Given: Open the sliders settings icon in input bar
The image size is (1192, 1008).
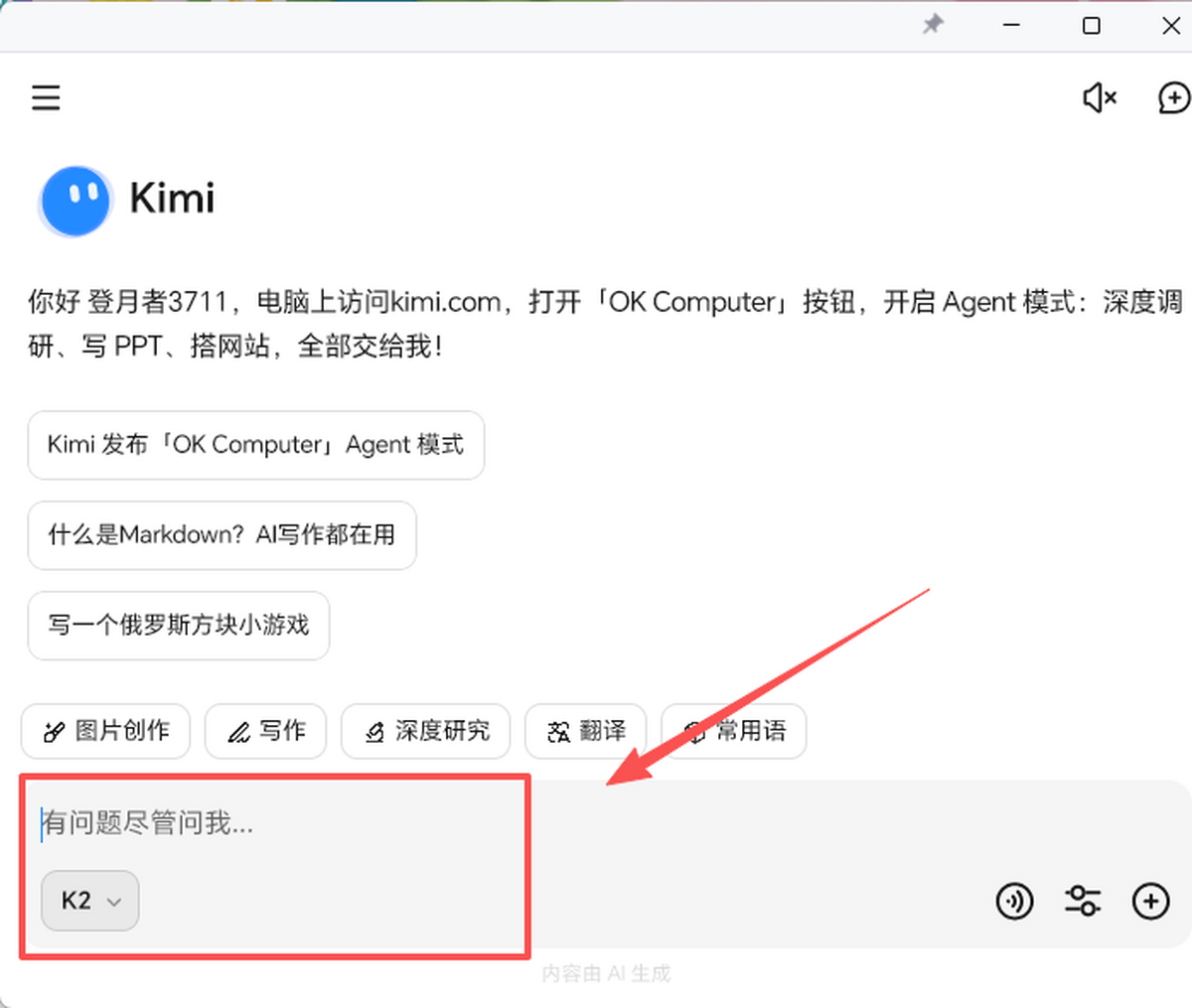Looking at the screenshot, I should (1083, 902).
